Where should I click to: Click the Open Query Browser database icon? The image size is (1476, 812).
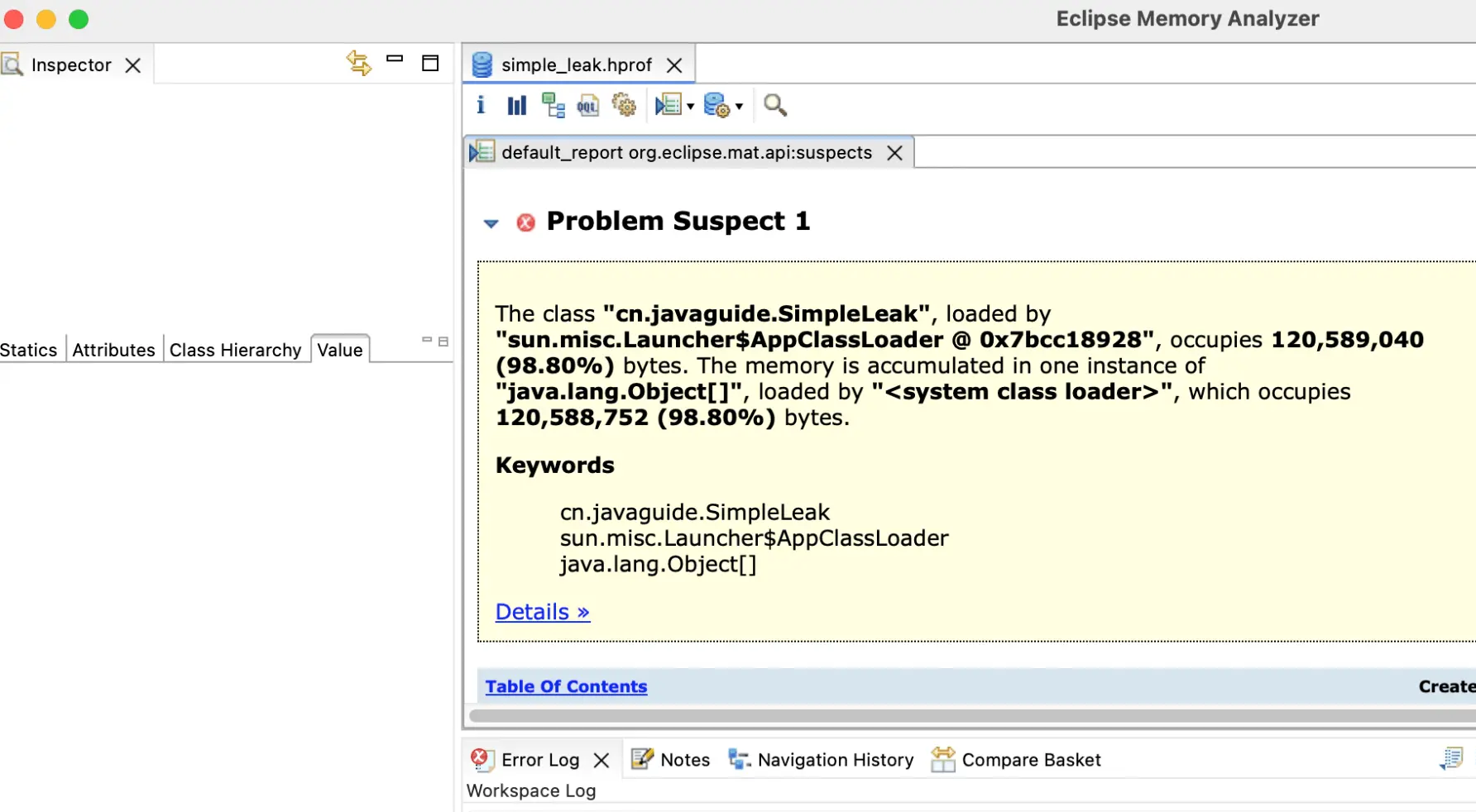coord(716,105)
